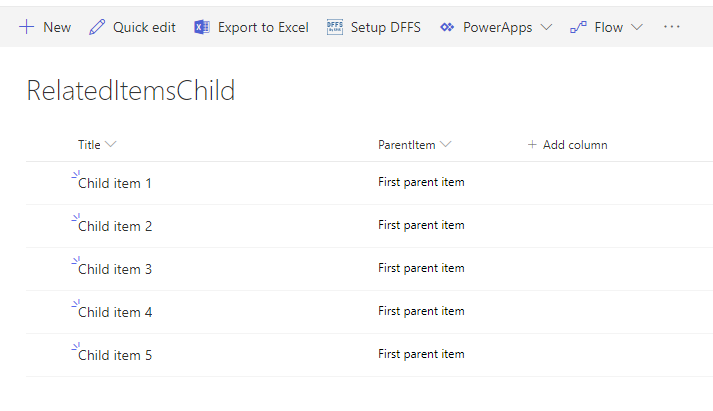Image resolution: width=713 pixels, height=411 pixels.
Task: Click First parent item for Child item 2
Action: (421, 226)
